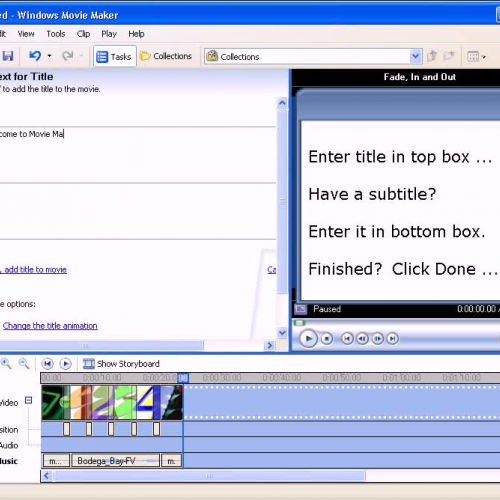This screenshot has width=500, height=500.
Task: Click the 0:00:30.00 mark on timeline ruler
Action: (221, 378)
